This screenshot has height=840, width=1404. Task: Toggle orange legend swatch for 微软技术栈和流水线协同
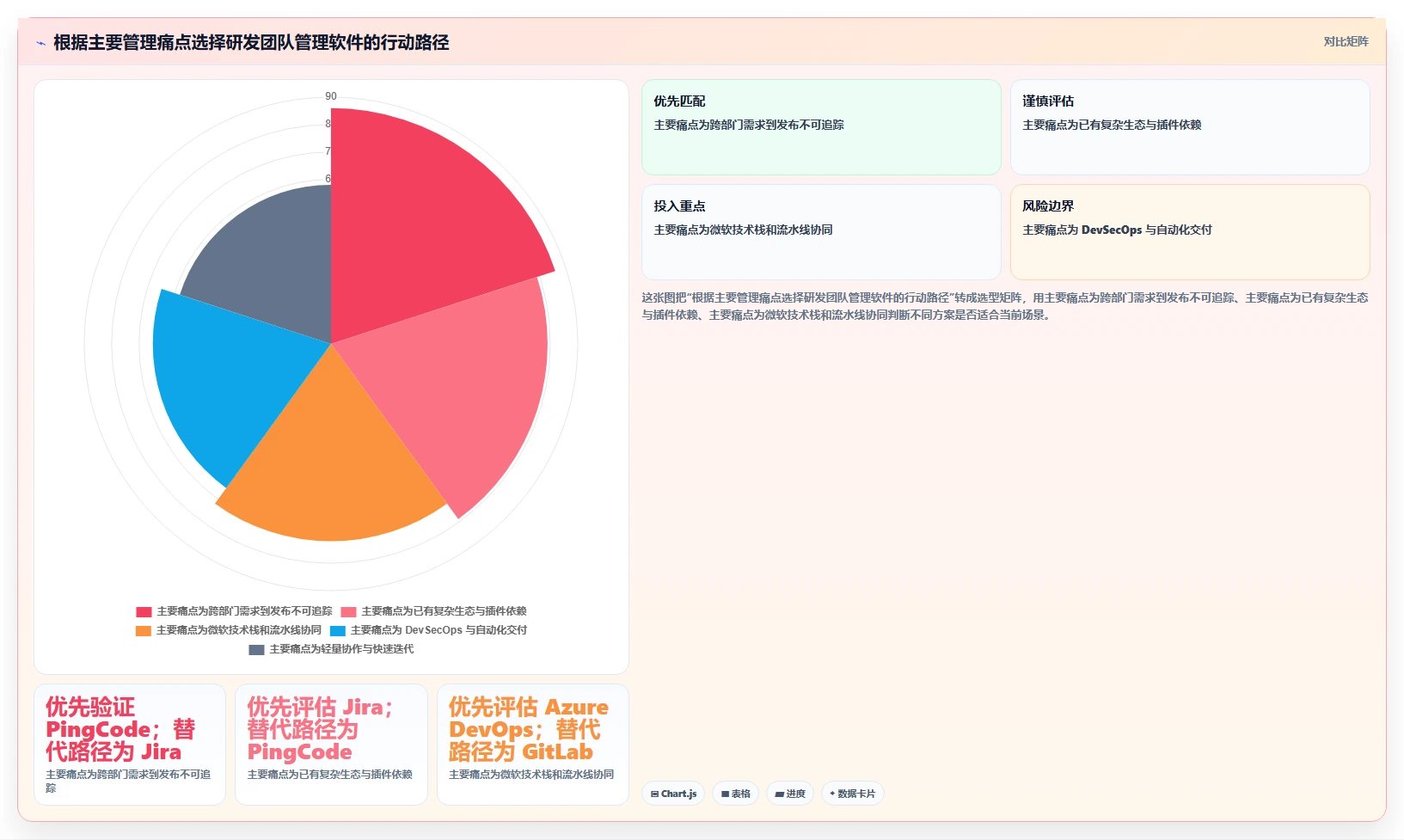[x=144, y=630]
